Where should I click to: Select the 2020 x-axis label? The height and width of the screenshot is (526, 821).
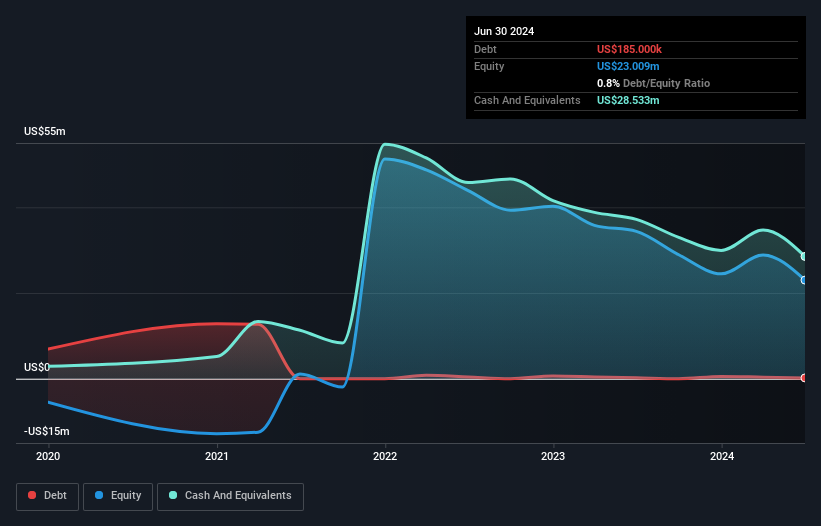click(x=48, y=456)
